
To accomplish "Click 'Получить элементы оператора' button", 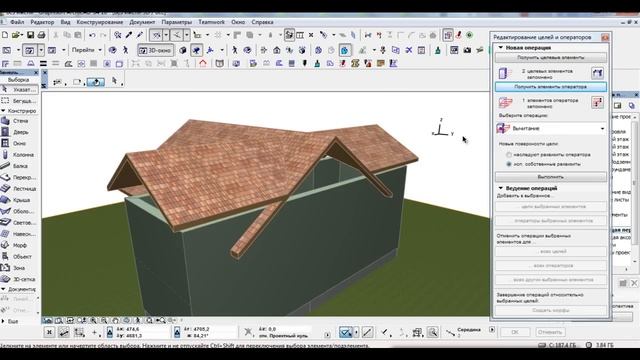I will coord(551,87).
